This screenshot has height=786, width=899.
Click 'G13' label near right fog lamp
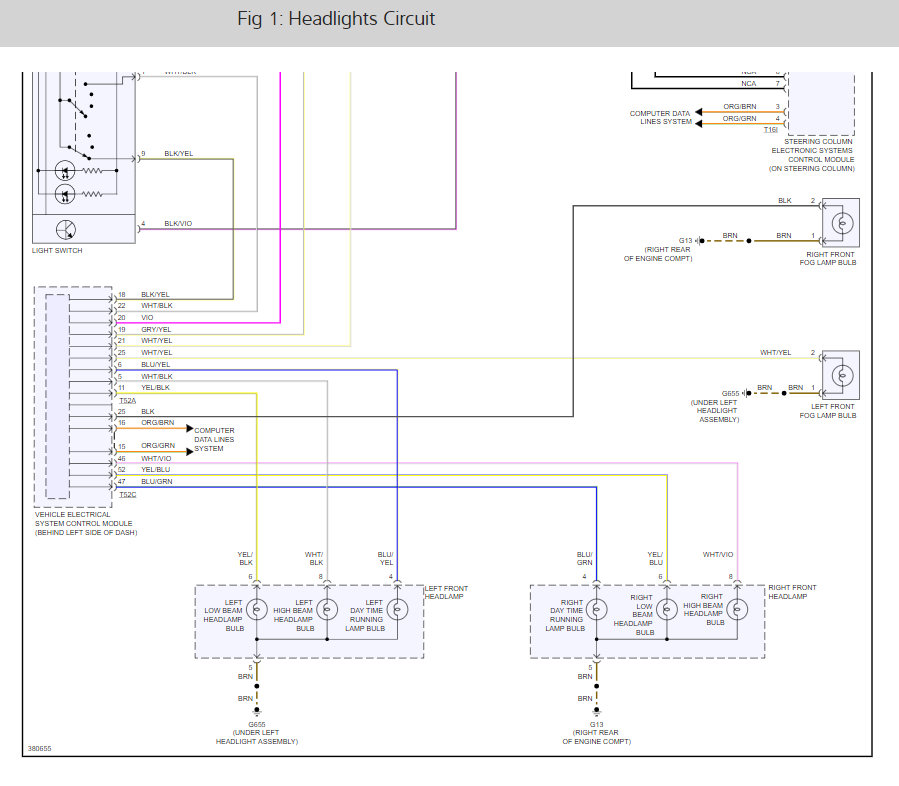pos(685,241)
